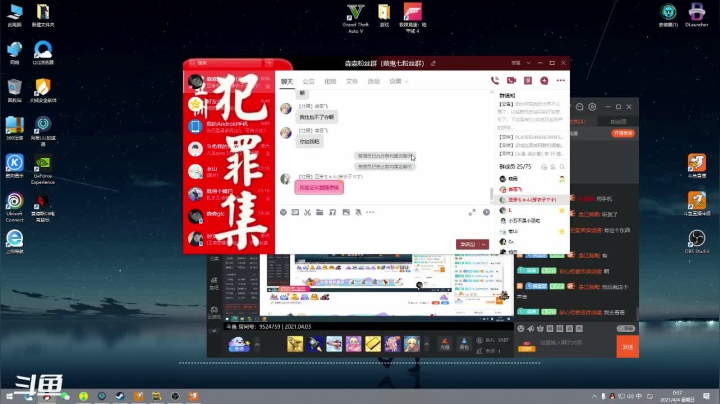The height and width of the screenshot is (404, 720).
Task: Select the highlighted member row in QQ member list
Action: coord(532,200)
